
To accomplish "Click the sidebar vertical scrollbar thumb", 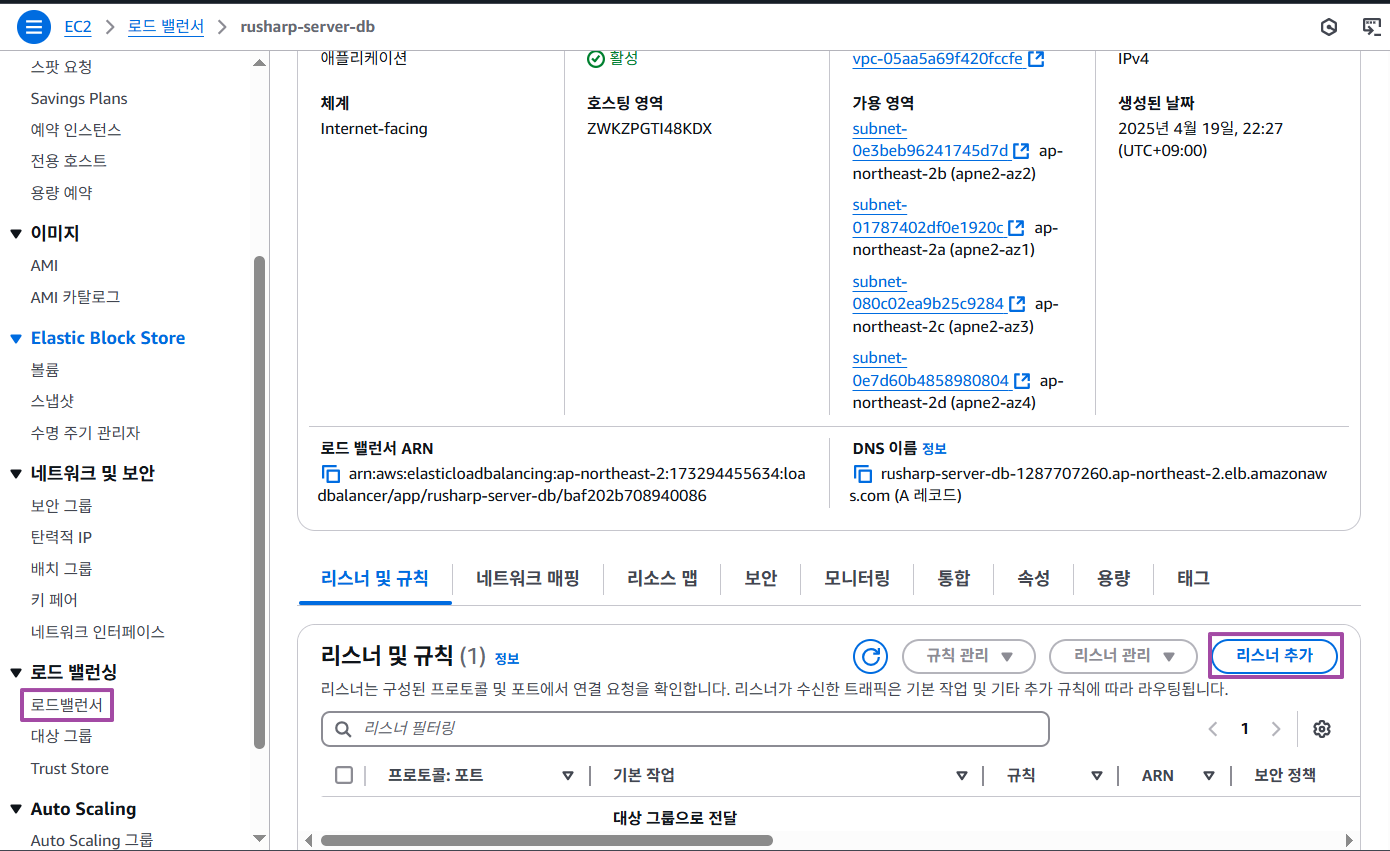I will [x=260, y=501].
